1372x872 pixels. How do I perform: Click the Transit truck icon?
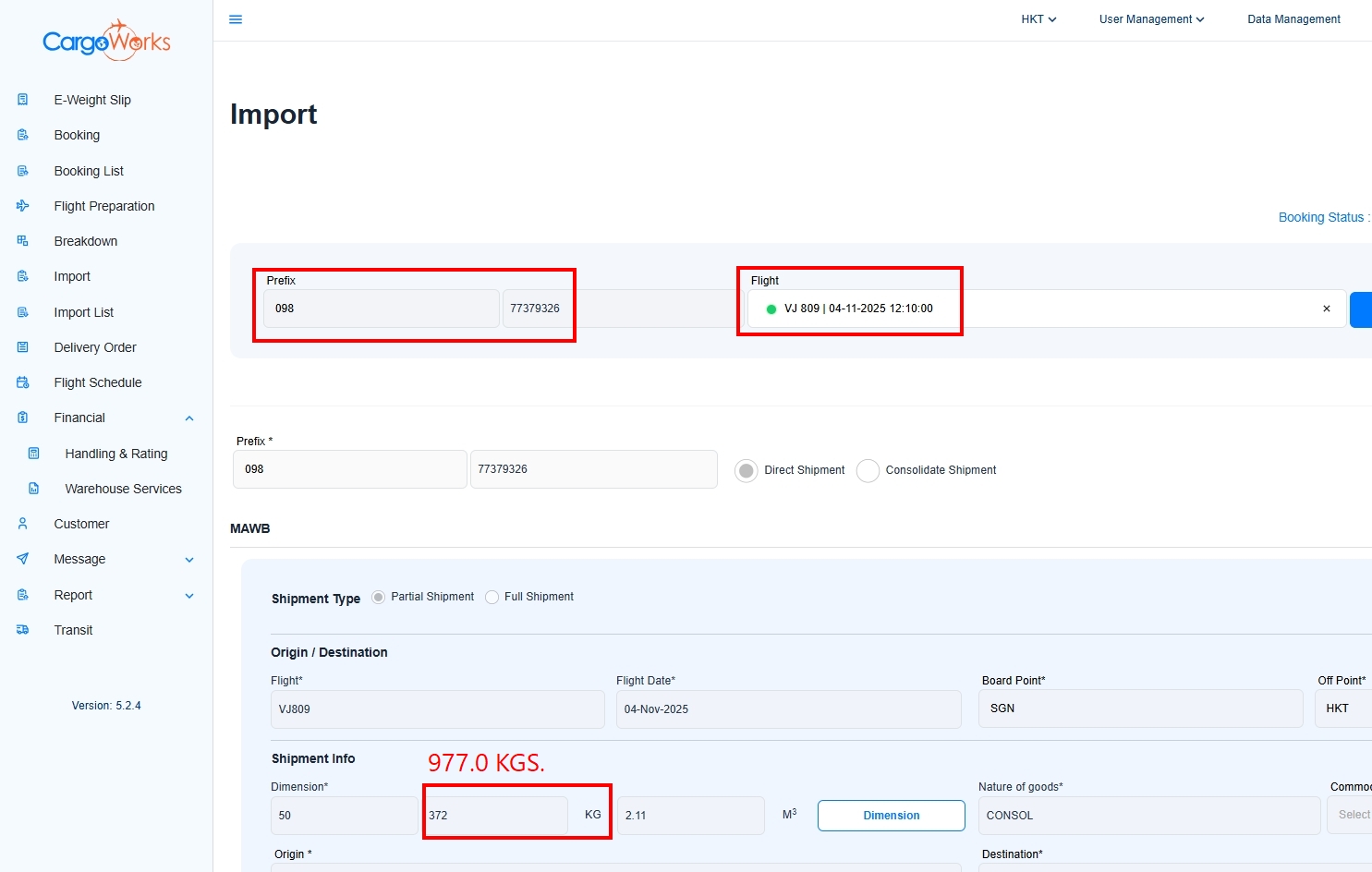pos(23,630)
